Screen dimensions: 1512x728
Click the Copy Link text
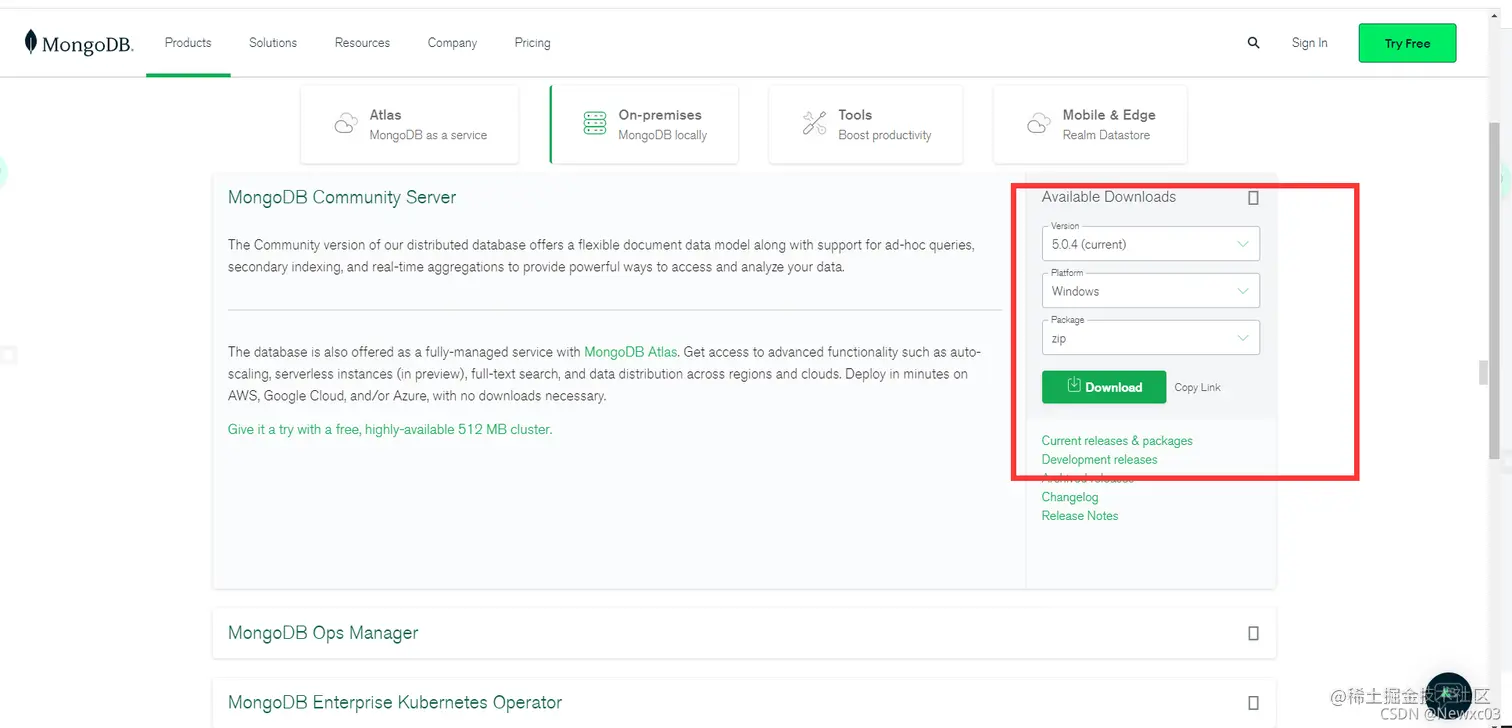tap(1197, 388)
